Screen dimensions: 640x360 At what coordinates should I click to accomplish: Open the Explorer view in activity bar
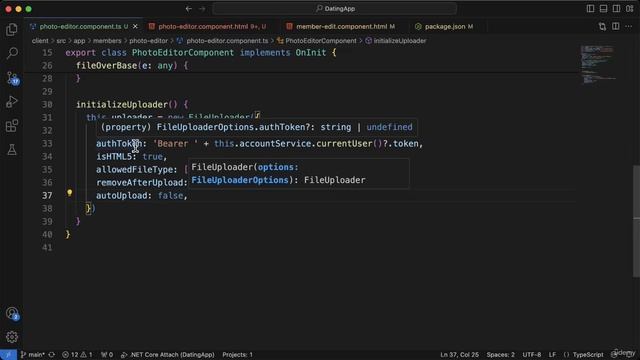[12, 29]
